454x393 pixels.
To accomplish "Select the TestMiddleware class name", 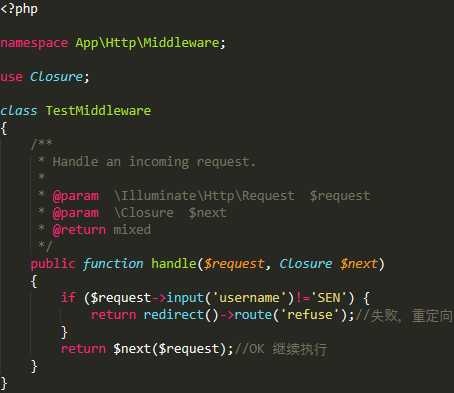I will click(98, 111).
